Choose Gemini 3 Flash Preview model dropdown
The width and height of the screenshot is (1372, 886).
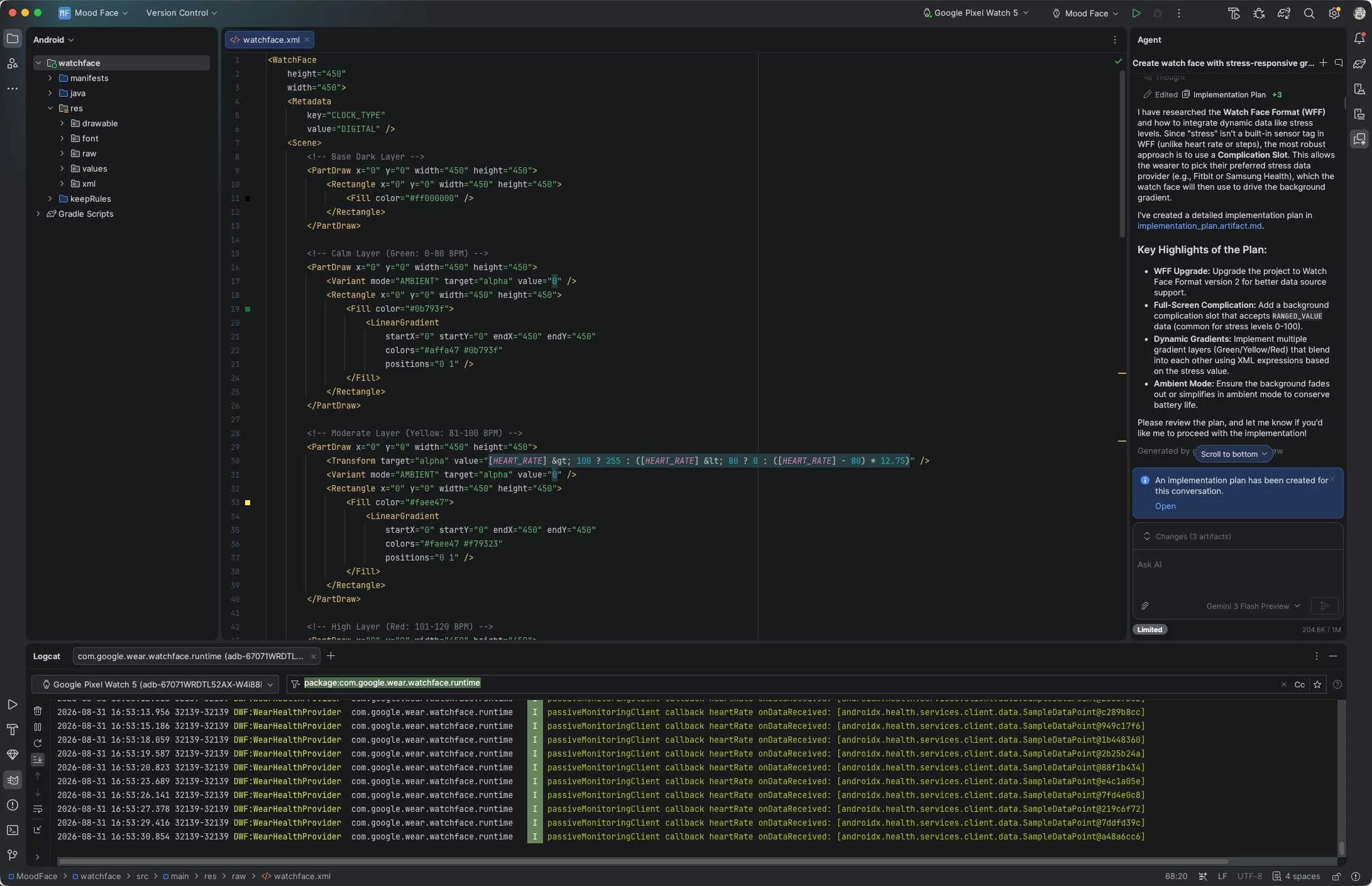(x=1253, y=606)
